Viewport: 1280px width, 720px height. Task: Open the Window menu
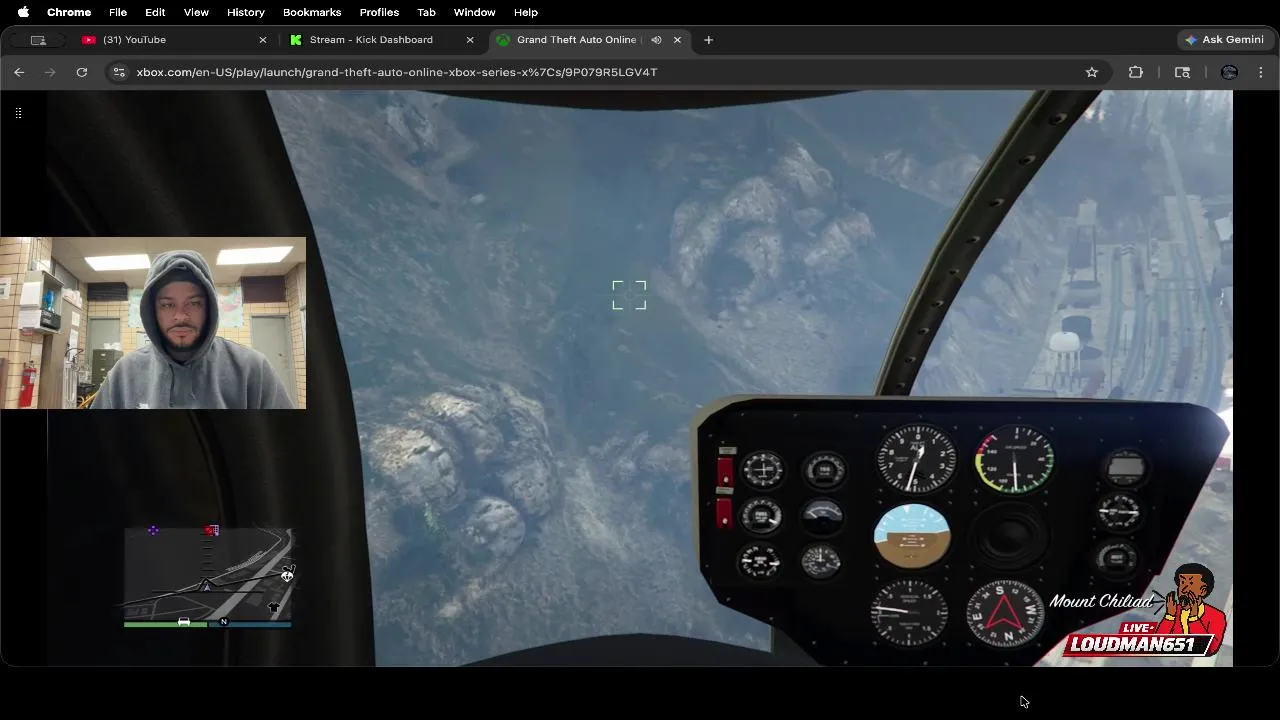[474, 12]
